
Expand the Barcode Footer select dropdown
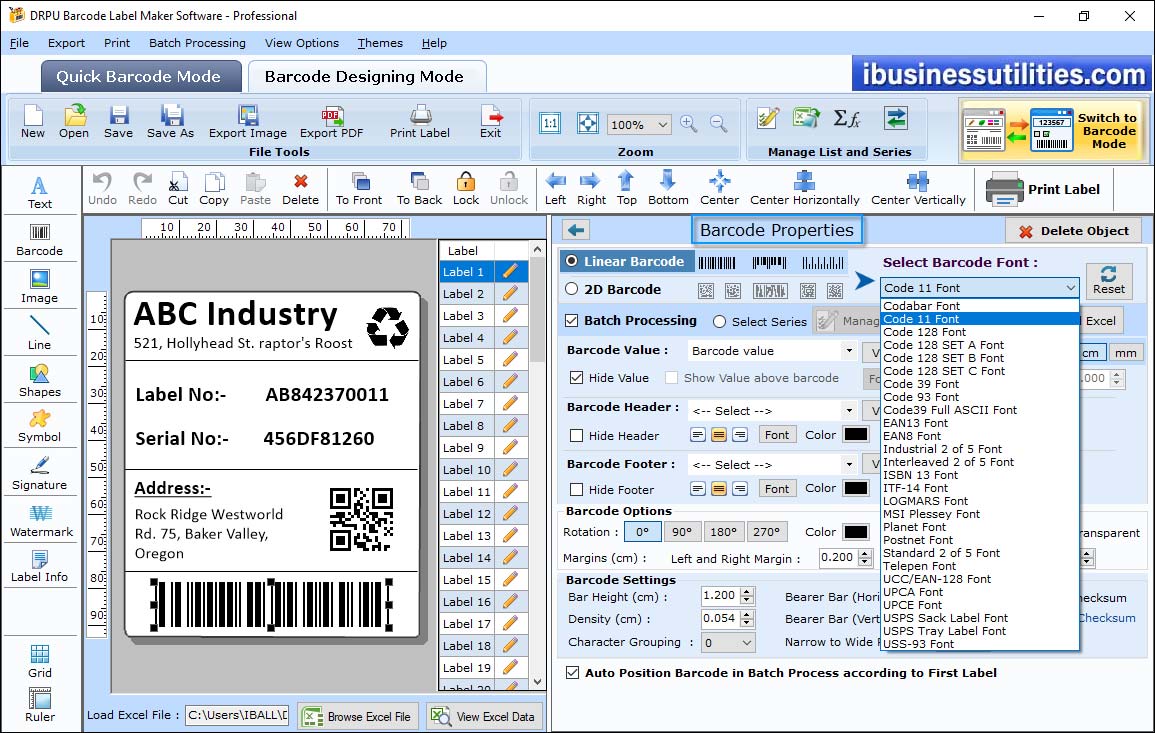[849, 464]
